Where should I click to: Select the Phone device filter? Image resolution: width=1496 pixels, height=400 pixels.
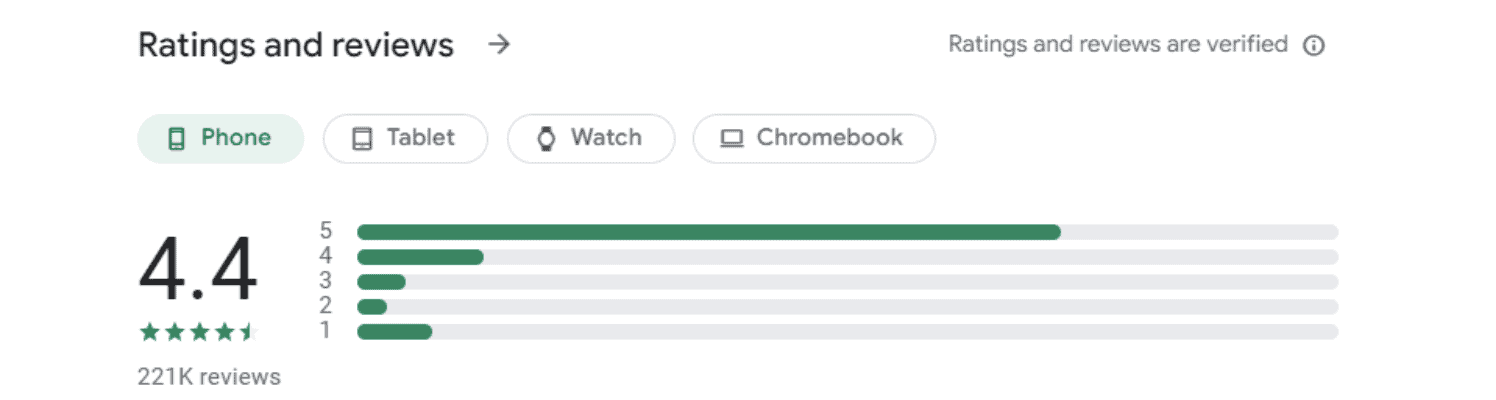220,138
